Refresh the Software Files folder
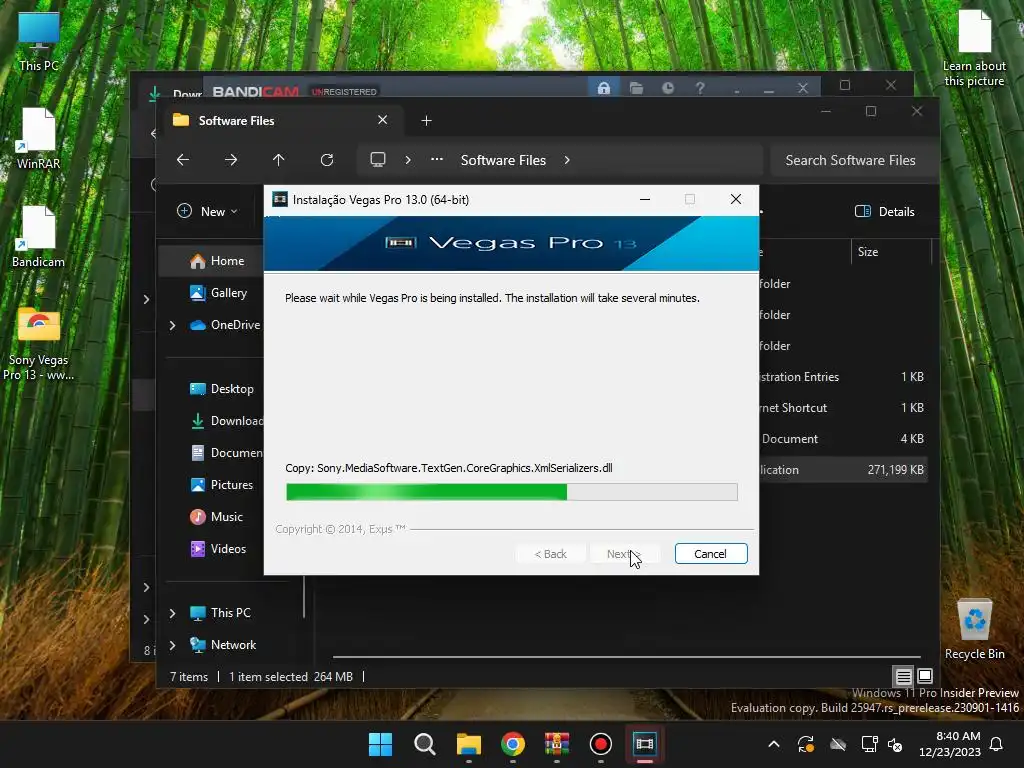1024x768 pixels. [327, 160]
